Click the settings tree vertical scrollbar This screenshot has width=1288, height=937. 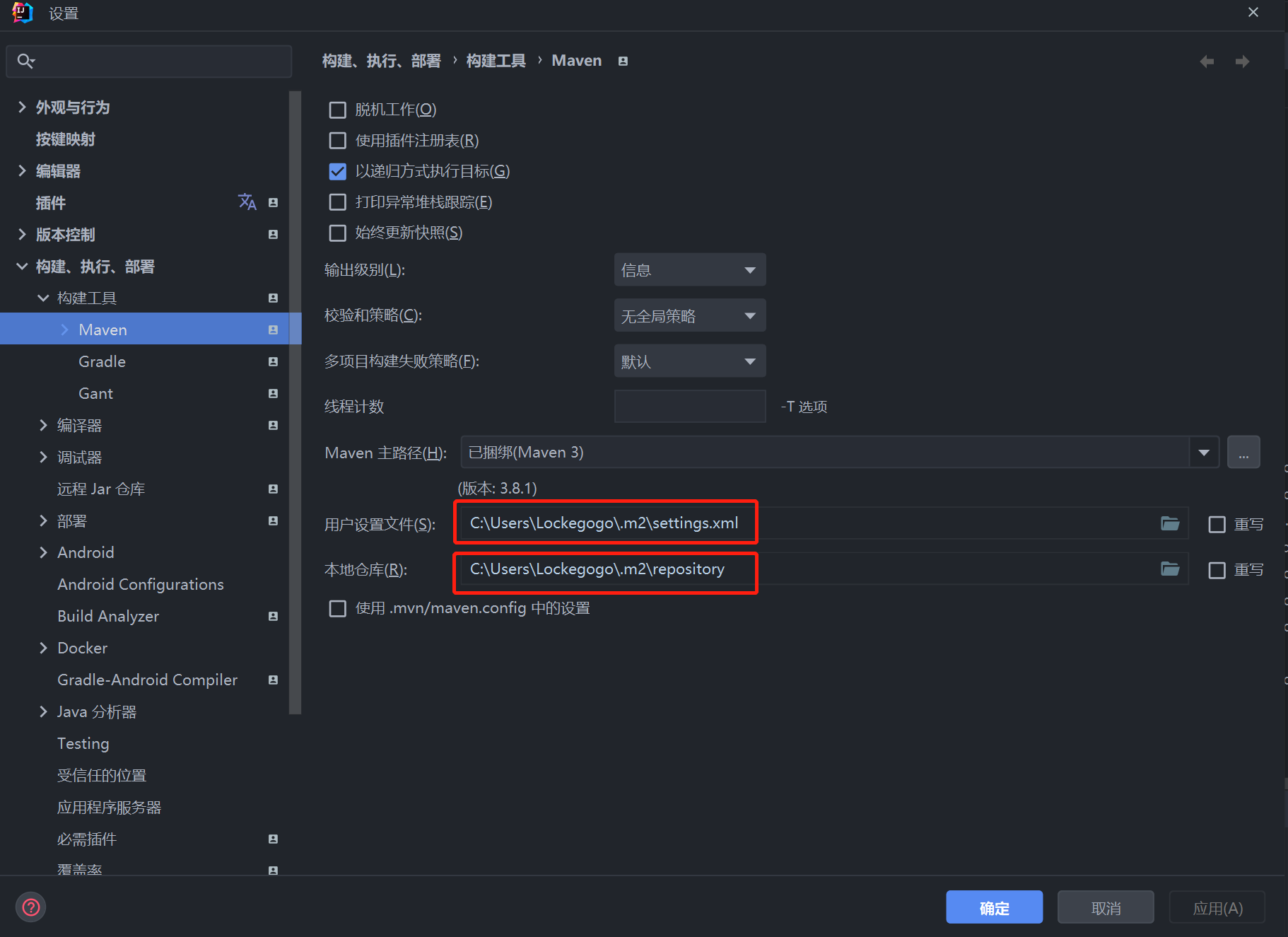tap(295, 403)
